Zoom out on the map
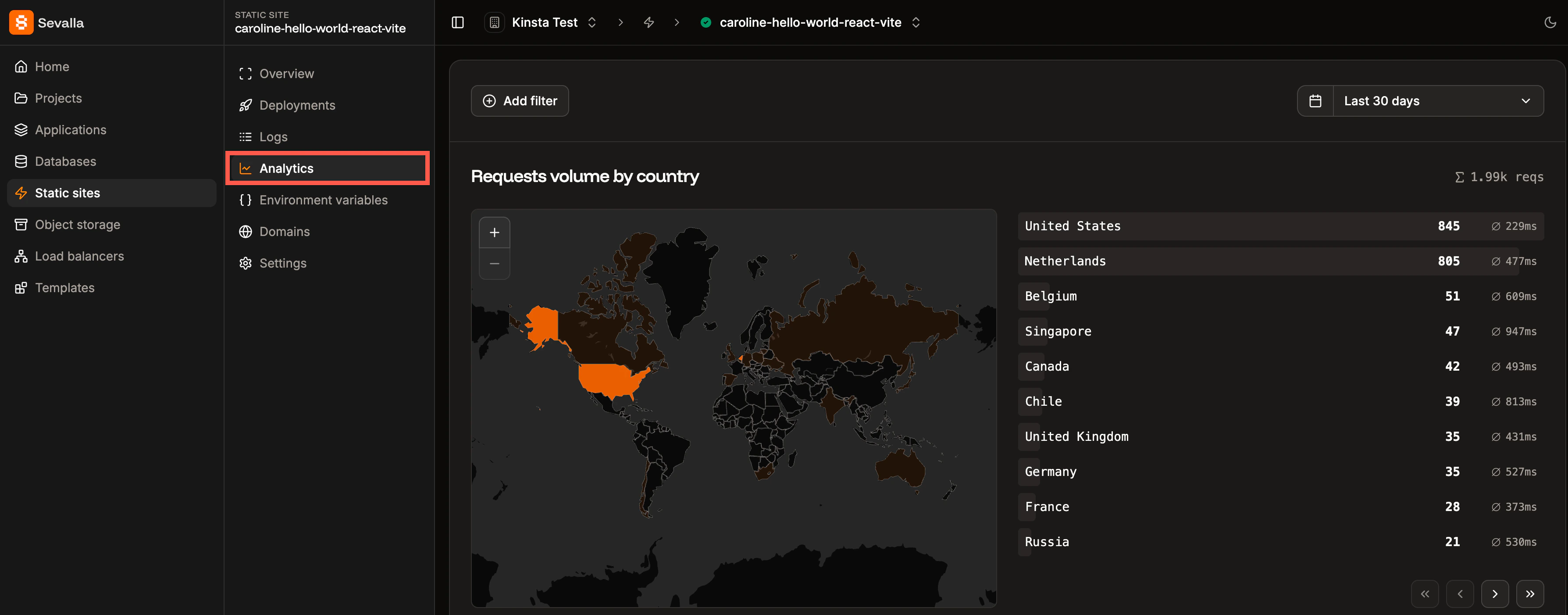 [x=494, y=264]
